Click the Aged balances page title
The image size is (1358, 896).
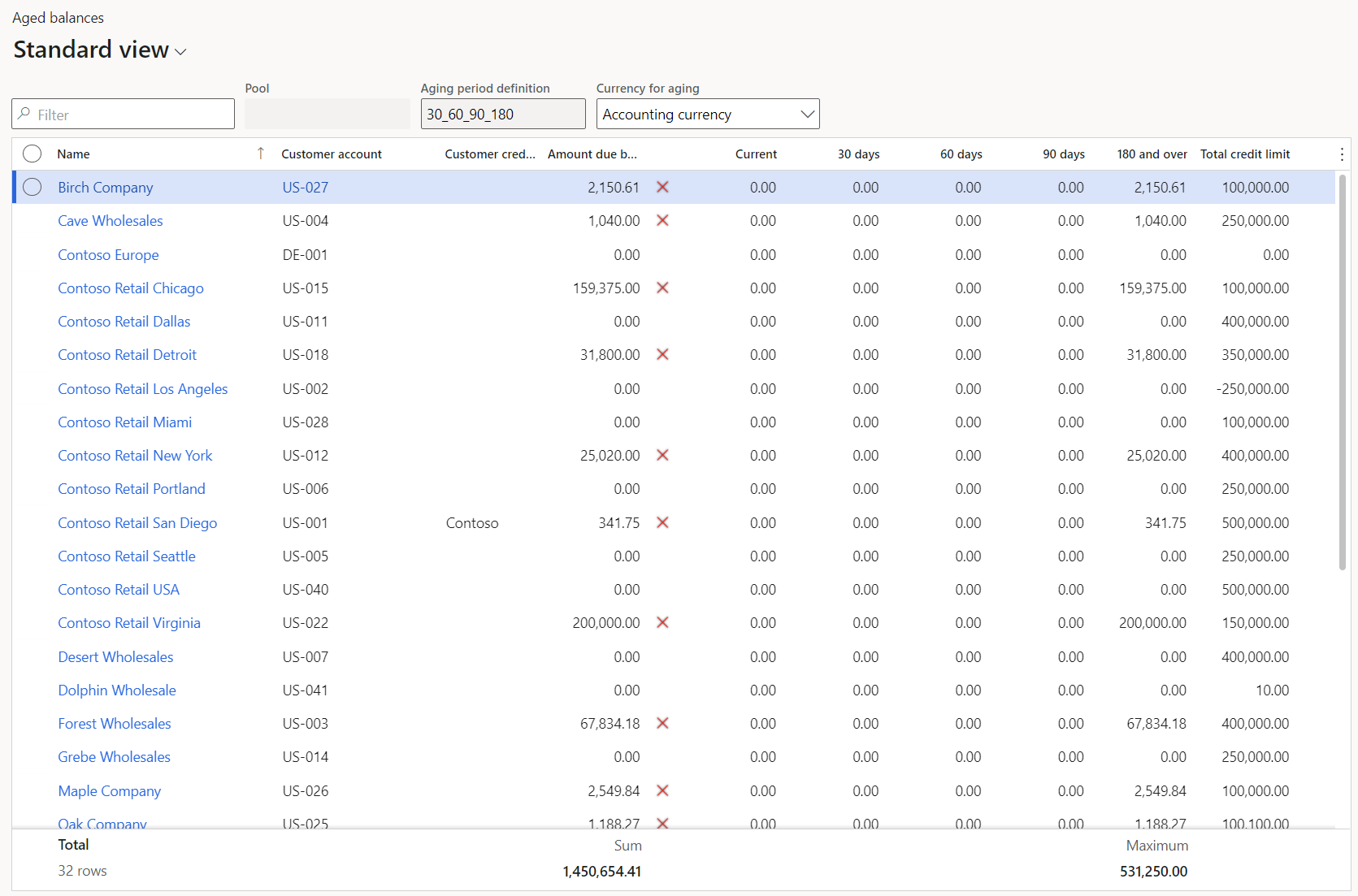(58, 17)
